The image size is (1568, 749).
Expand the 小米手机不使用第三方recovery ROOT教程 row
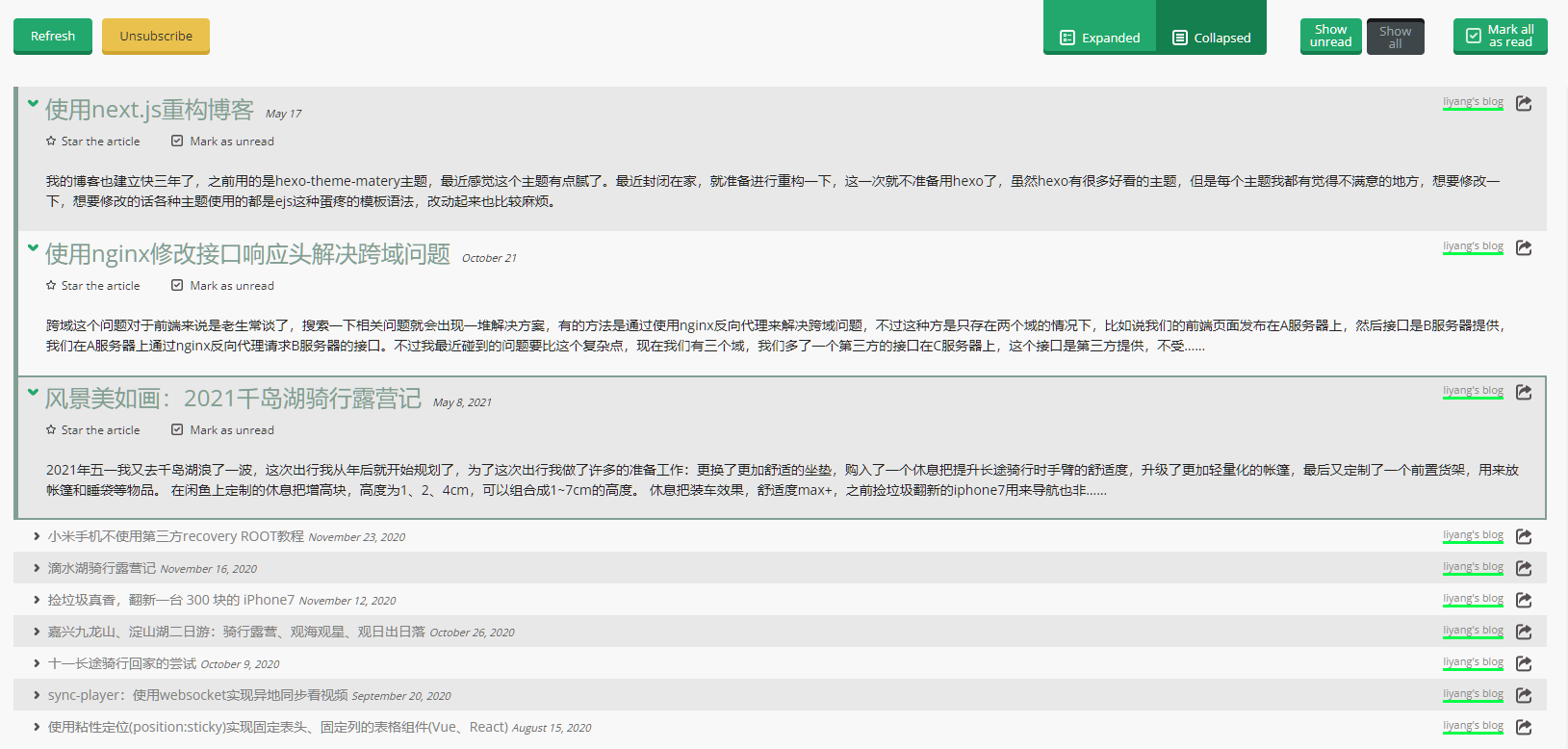(37, 536)
